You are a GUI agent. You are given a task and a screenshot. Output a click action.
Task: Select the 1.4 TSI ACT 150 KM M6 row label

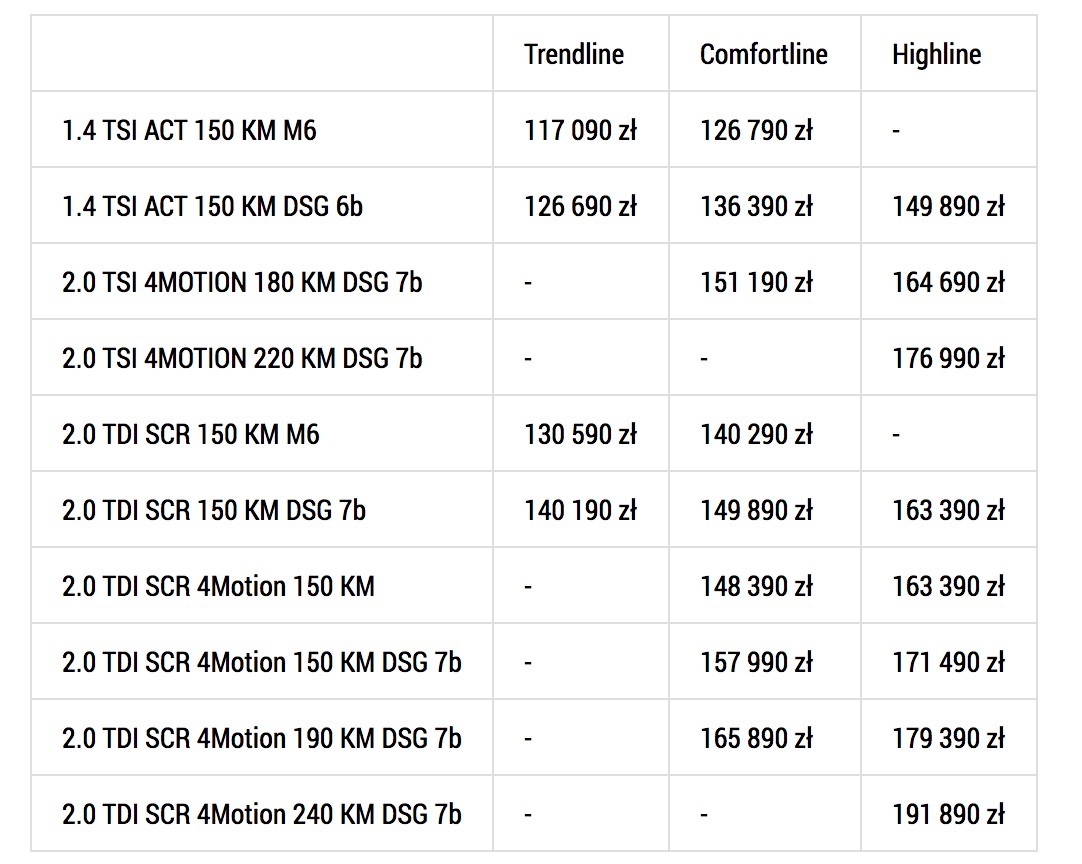(189, 130)
